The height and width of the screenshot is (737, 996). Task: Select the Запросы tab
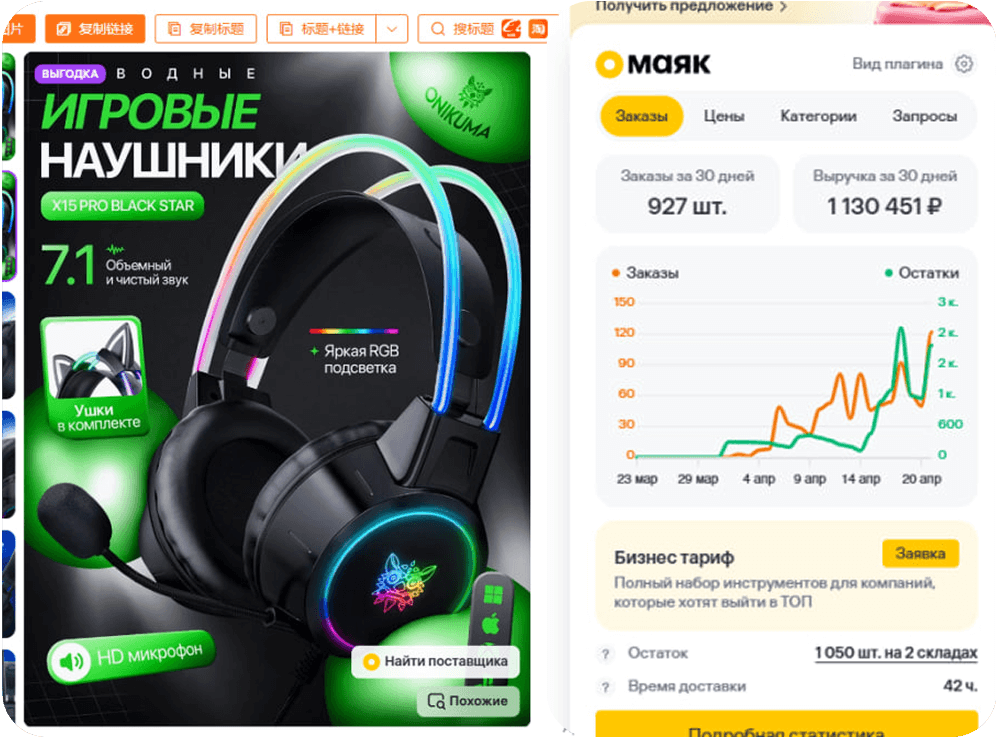pos(924,116)
